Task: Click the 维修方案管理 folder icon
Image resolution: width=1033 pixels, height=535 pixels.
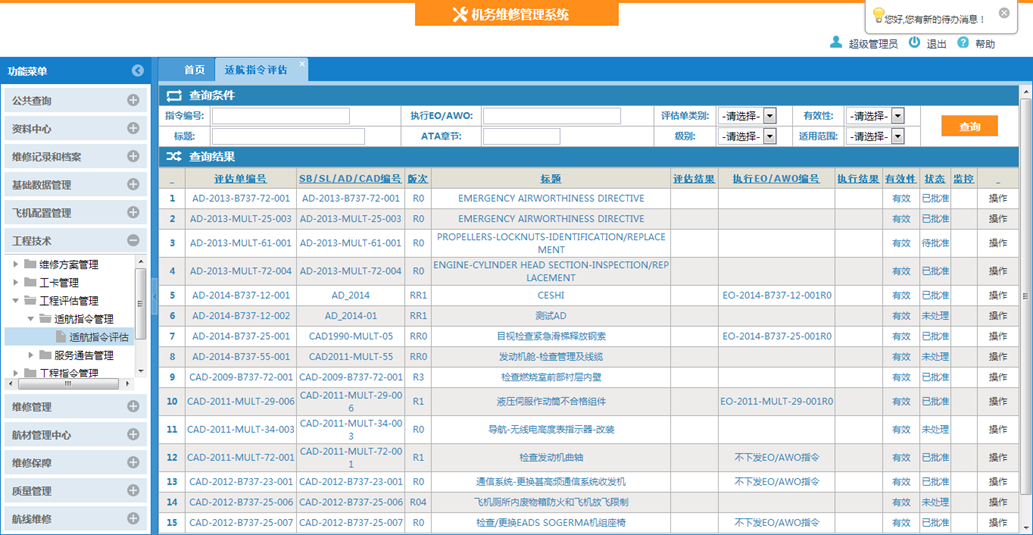Action: coord(30,264)
